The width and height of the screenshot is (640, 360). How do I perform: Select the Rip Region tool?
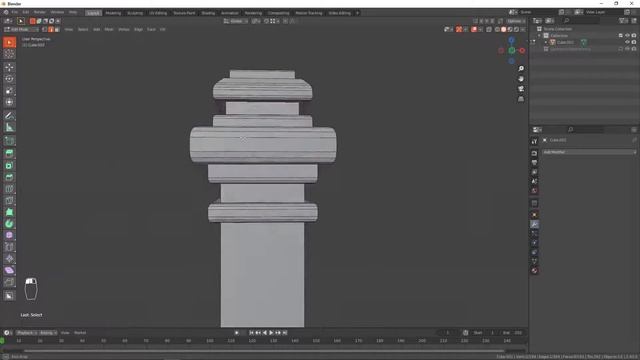tap(9, 282)
